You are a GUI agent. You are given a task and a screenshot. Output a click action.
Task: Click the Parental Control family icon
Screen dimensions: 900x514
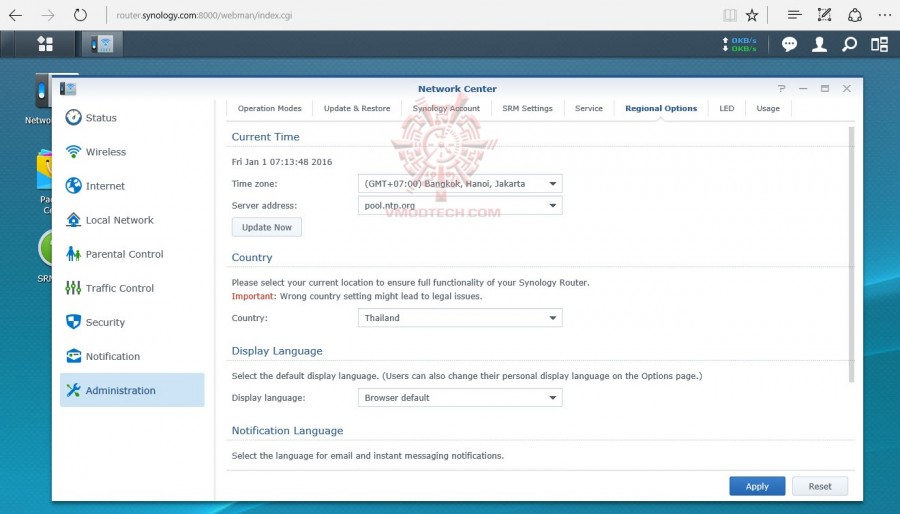(73, 254)
